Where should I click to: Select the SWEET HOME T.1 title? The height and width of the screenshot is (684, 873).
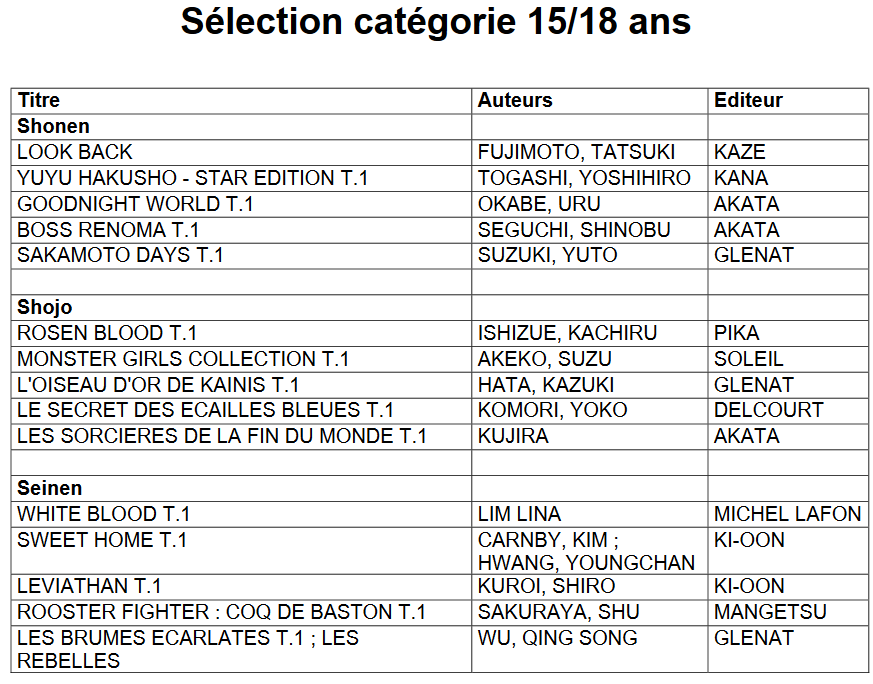102,540
